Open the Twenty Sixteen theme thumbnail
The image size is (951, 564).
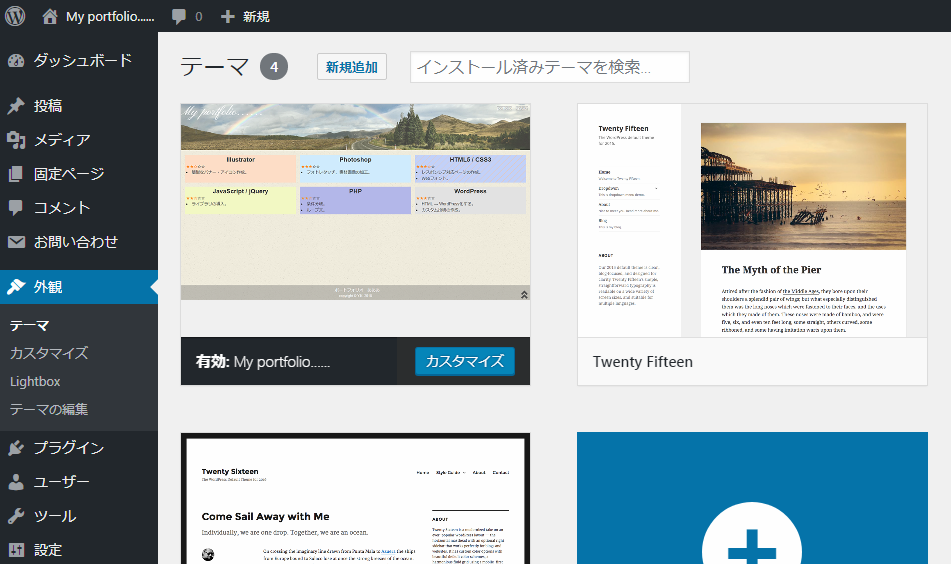[355, 499]
